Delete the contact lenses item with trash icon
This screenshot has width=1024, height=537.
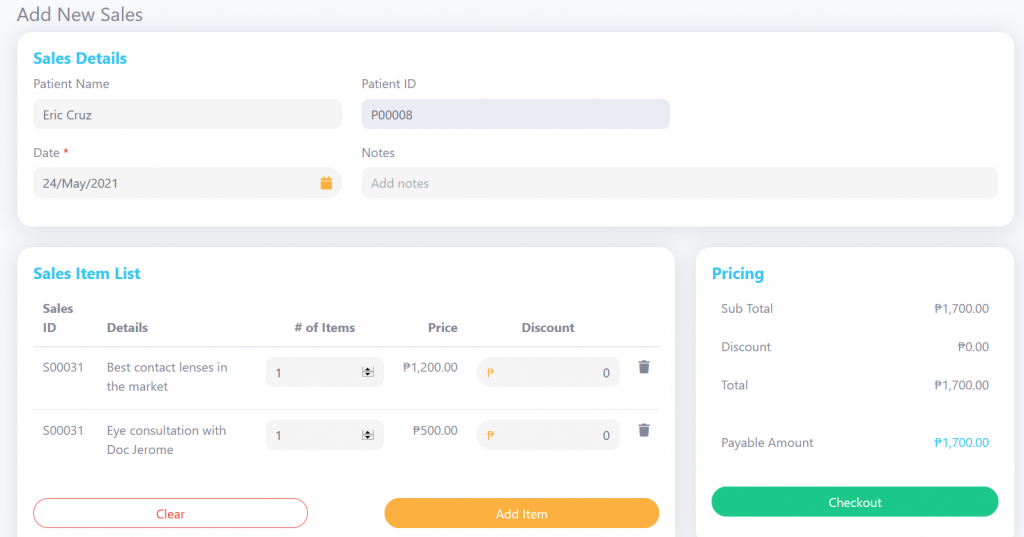tap(644, 367)
